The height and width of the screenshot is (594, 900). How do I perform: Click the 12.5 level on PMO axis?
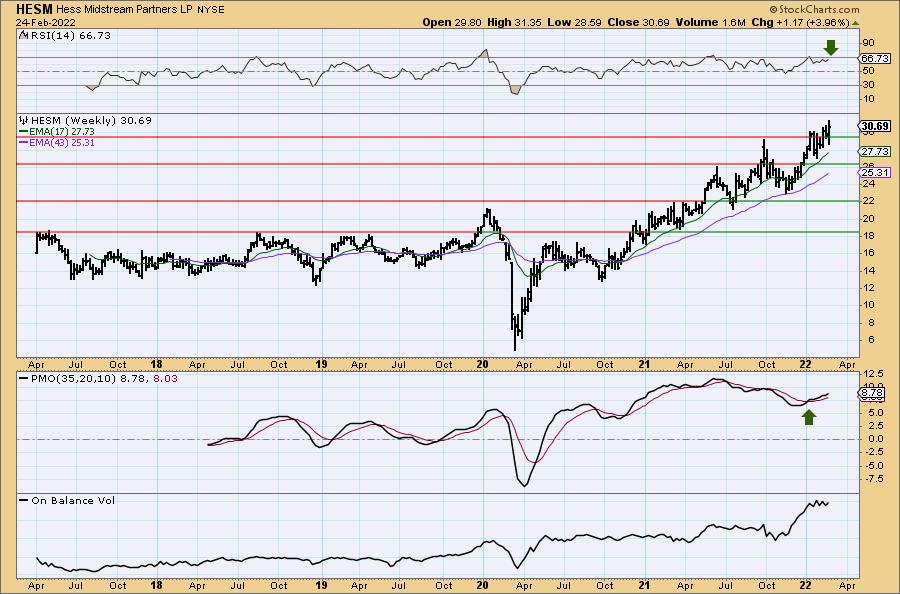point(872,374)
